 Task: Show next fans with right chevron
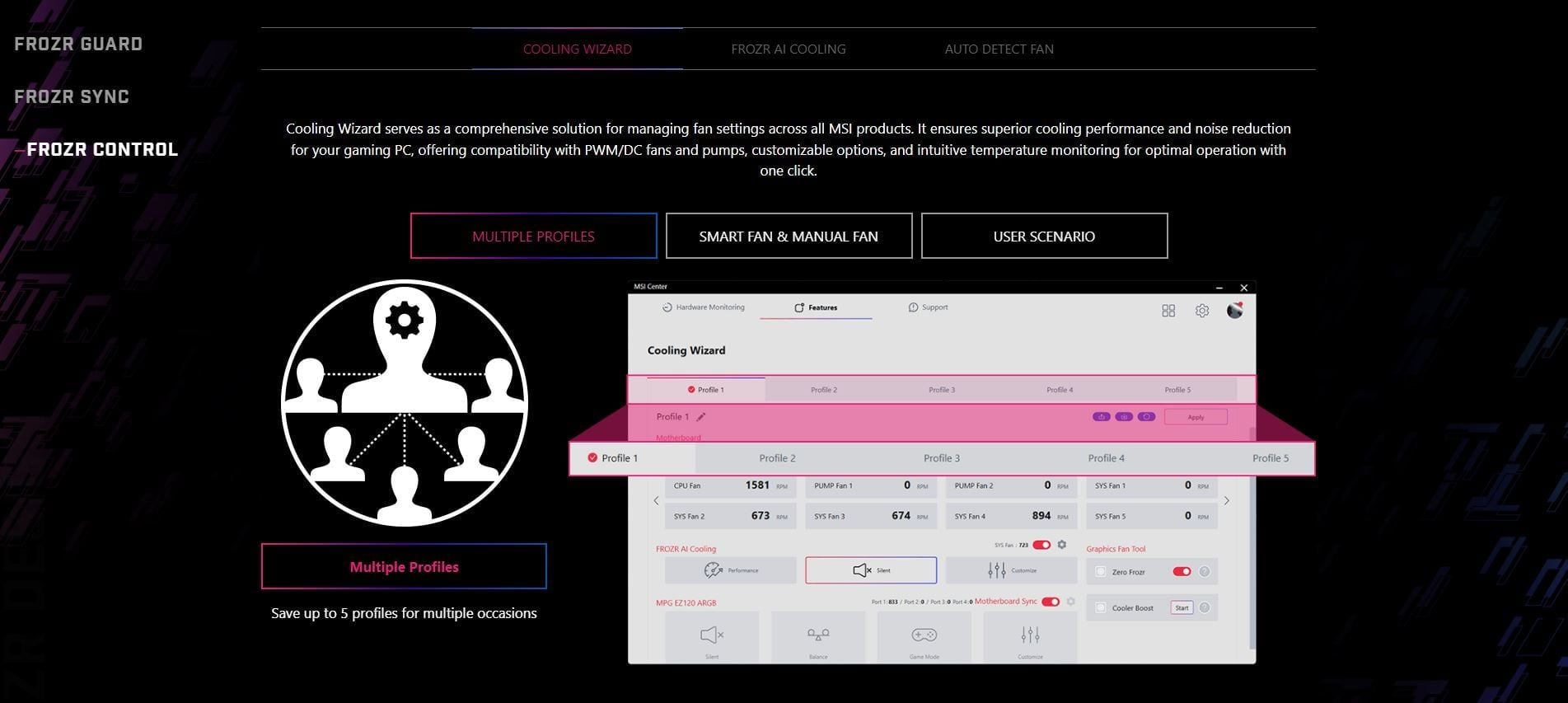(x=1226, y=501)
